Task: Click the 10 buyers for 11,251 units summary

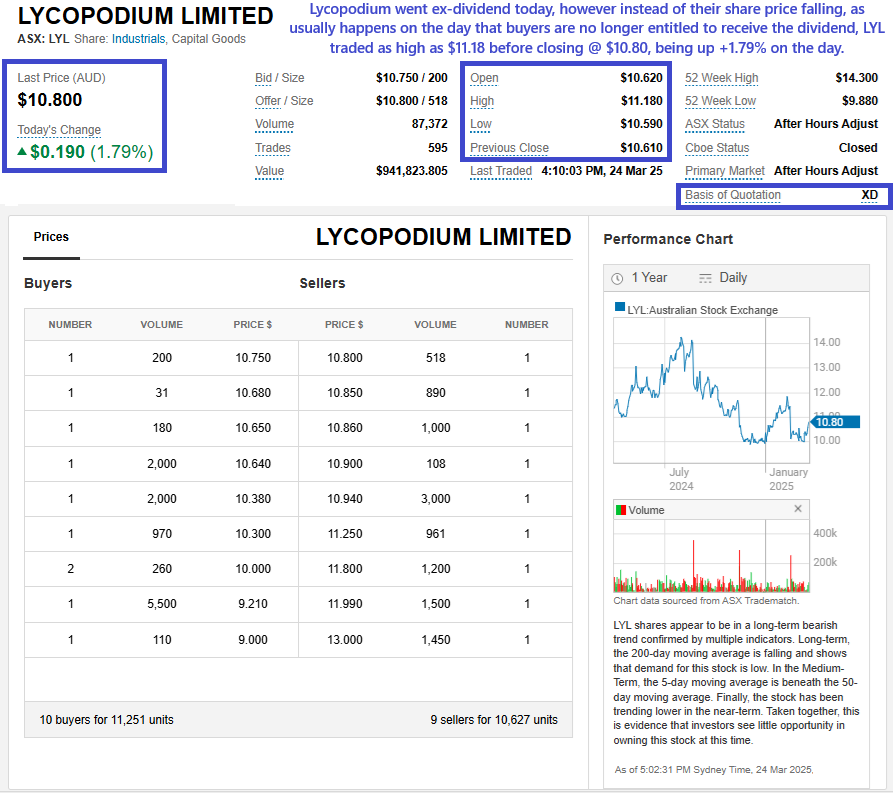Action: 106,720
